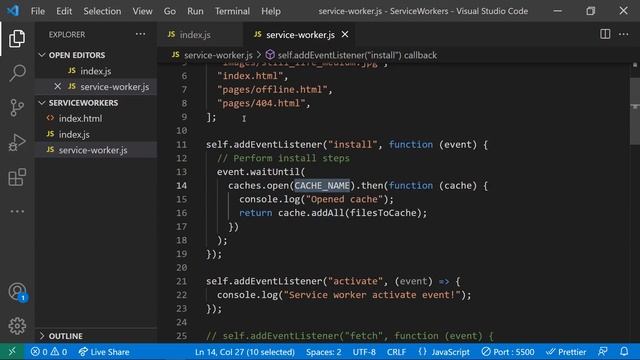Click the EXPLORER panel title
The image size is (640, 360).
(x=67, y=35)
